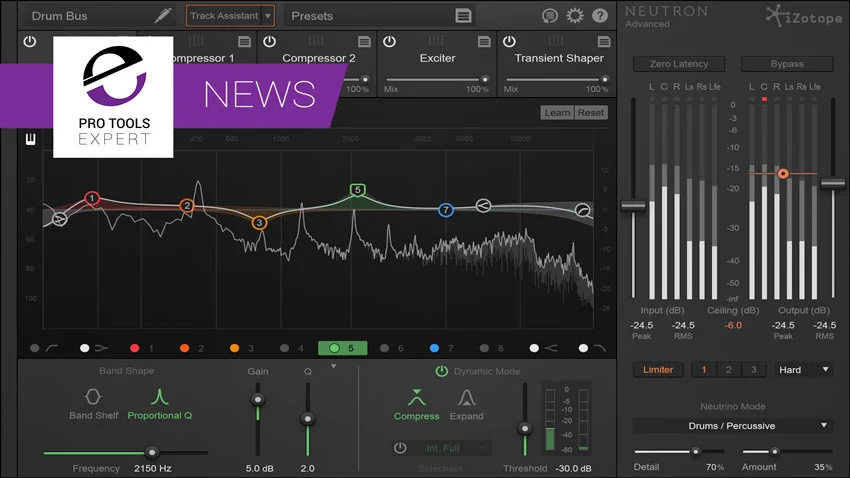Expand the small arrow next to Q
The width and height of the screenshot is (850, 478).
333,366
